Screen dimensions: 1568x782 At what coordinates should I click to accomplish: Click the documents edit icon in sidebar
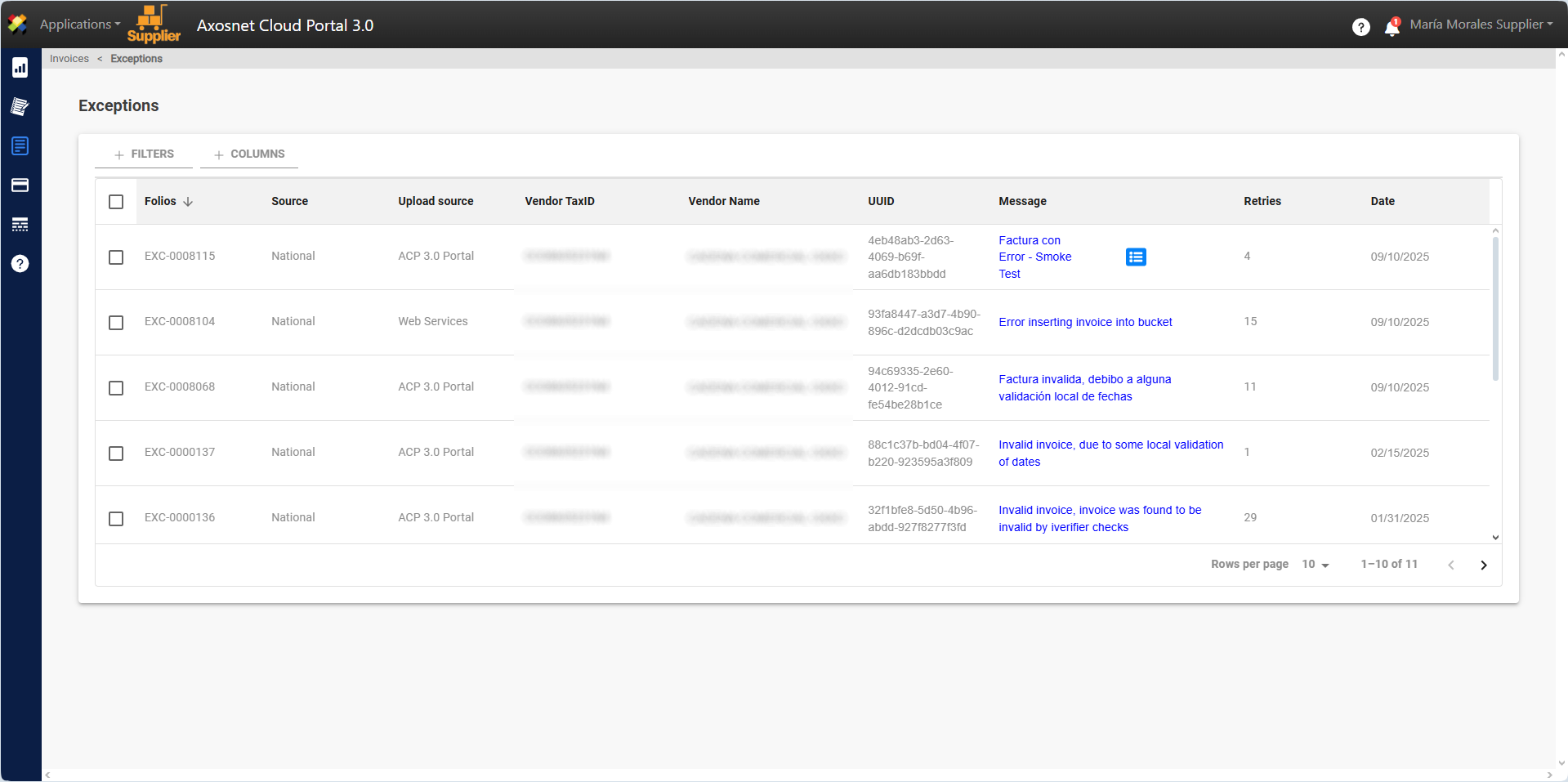(x=20, y=107)
